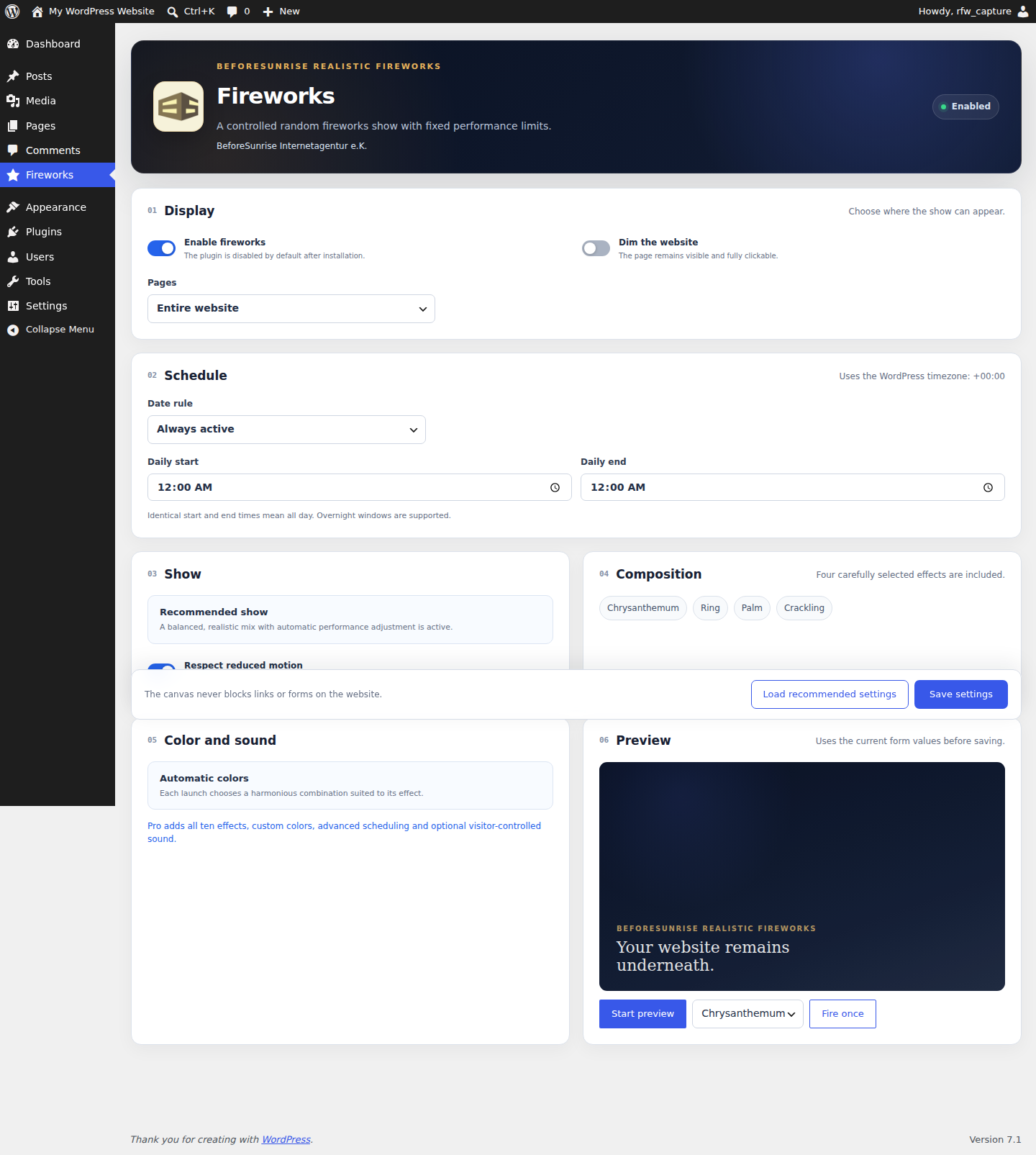
Task: Open the Chrysanthemum effect dropdown
Action: tap(748, 1014)
